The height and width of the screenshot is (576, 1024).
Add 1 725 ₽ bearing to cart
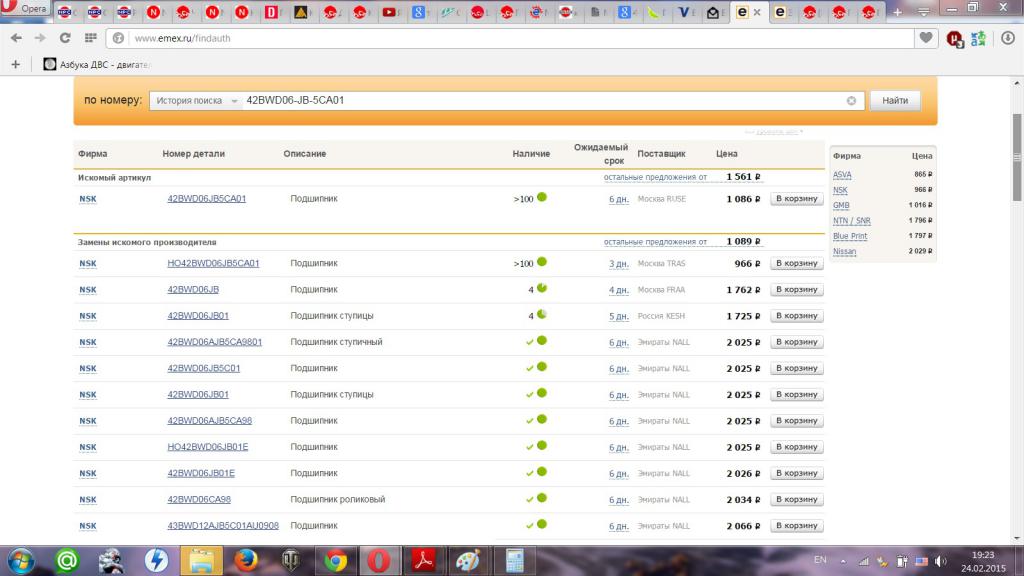tap(796, 315)
